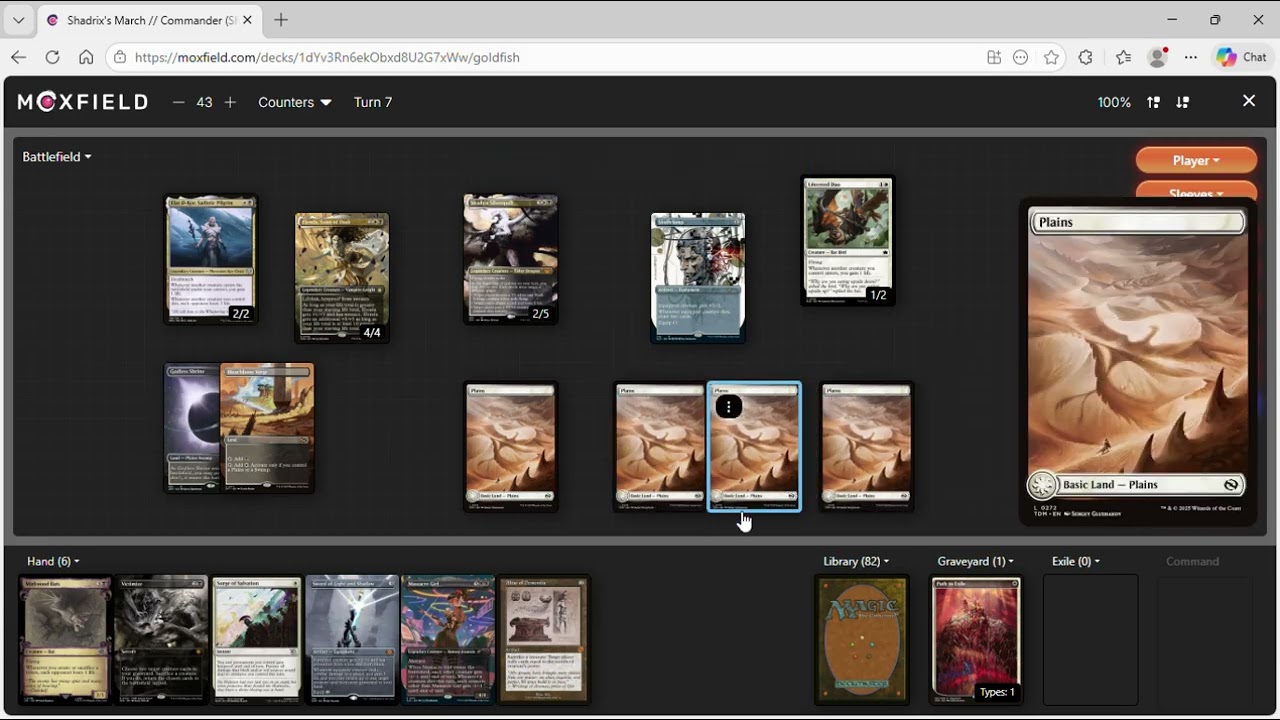
Task: Select the rightmost Plains land on battlefield
Action: click(x=867, y=447)
